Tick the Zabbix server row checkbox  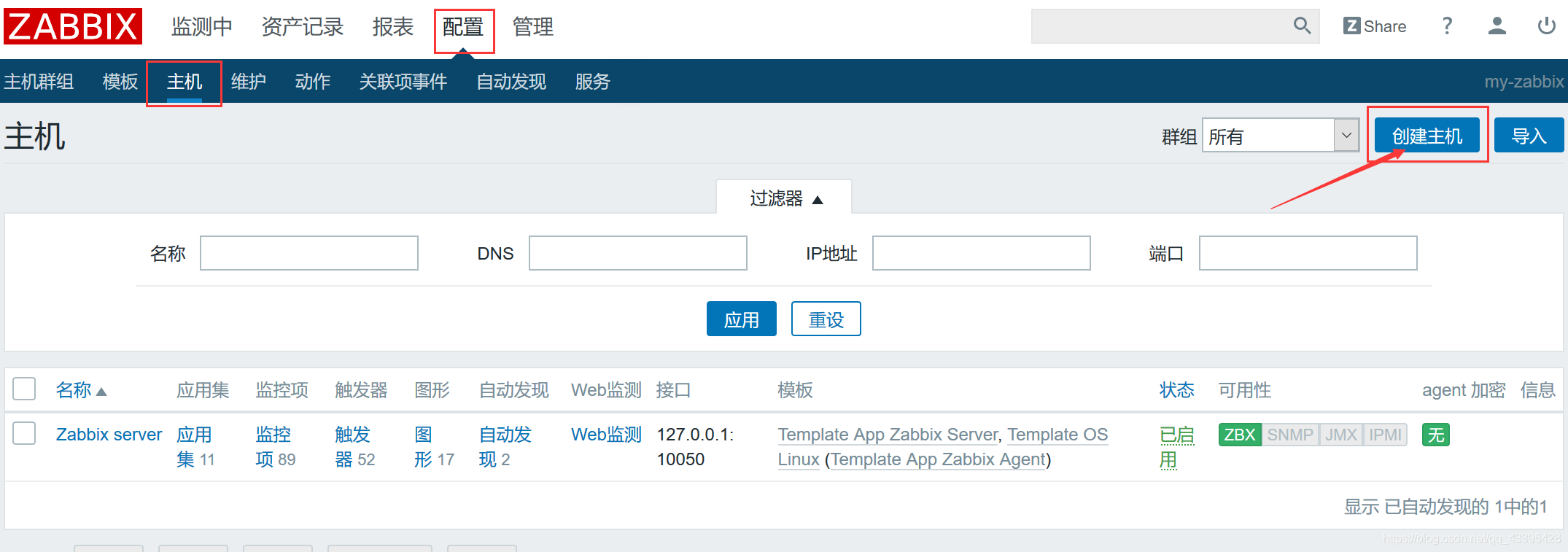[24, 433]
